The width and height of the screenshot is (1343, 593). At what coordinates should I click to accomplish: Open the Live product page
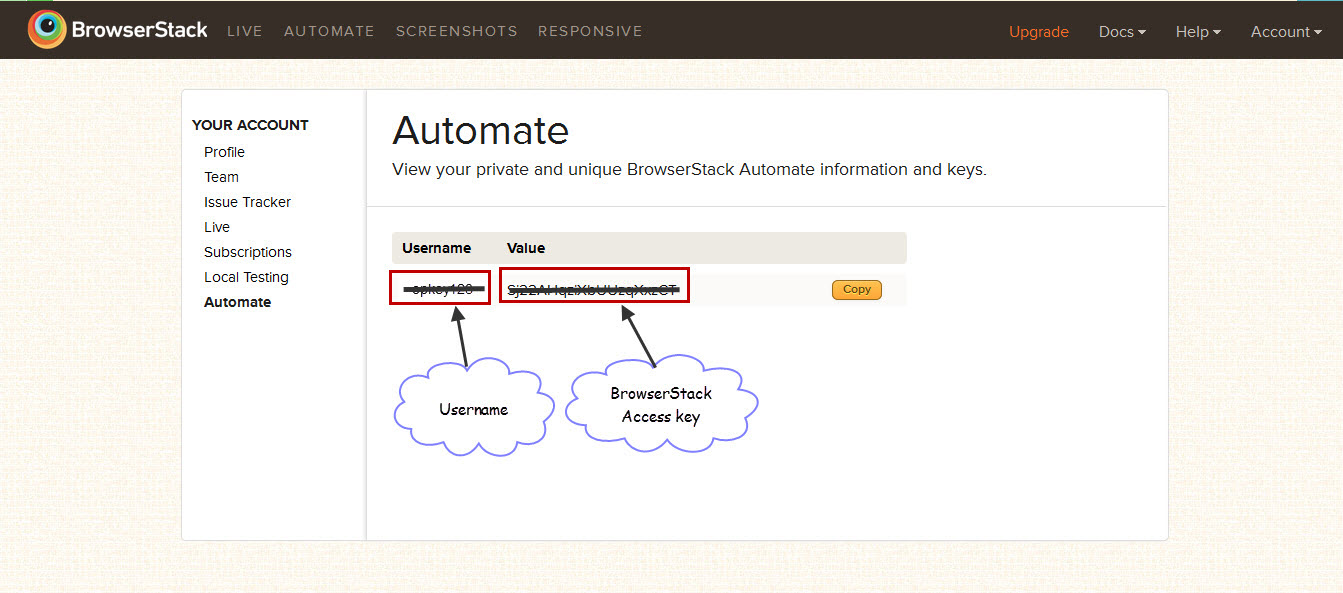pyautogui.click(x=244, y=31)
